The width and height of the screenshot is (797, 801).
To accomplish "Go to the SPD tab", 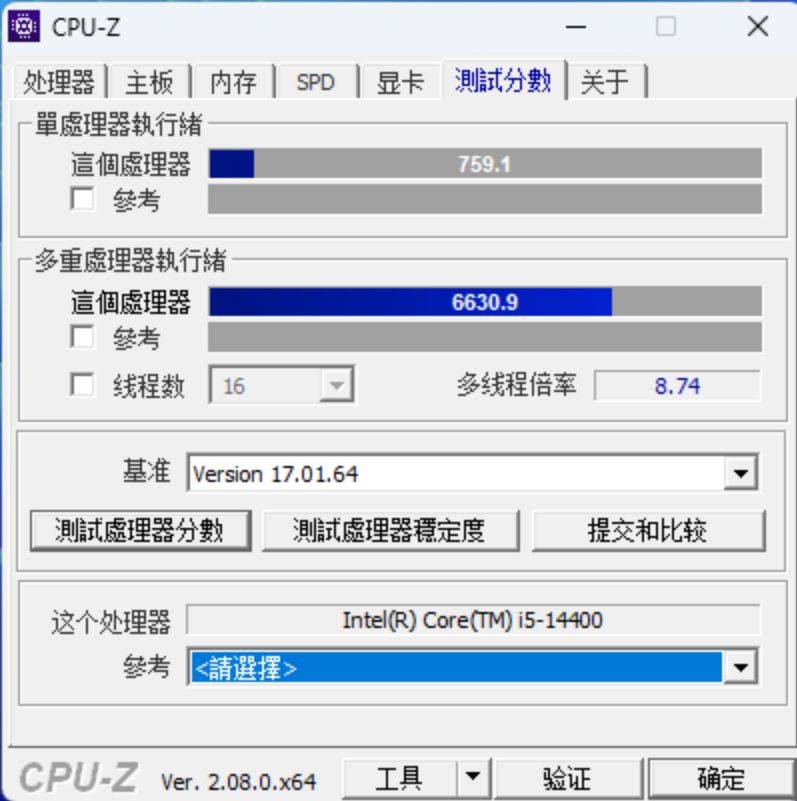I will click(316, 82).
